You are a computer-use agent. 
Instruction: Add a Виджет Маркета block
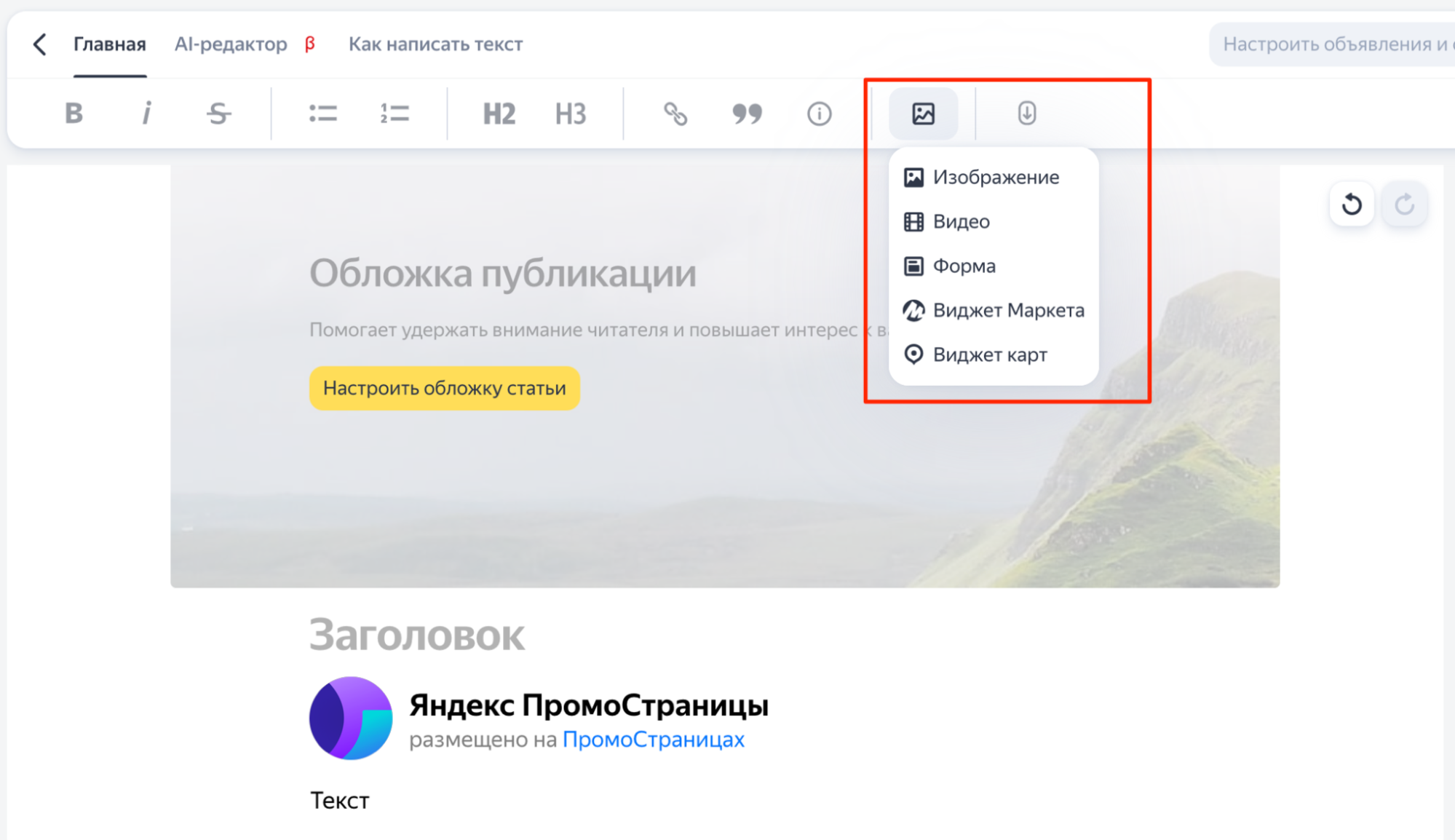[x=1008, y=310]
